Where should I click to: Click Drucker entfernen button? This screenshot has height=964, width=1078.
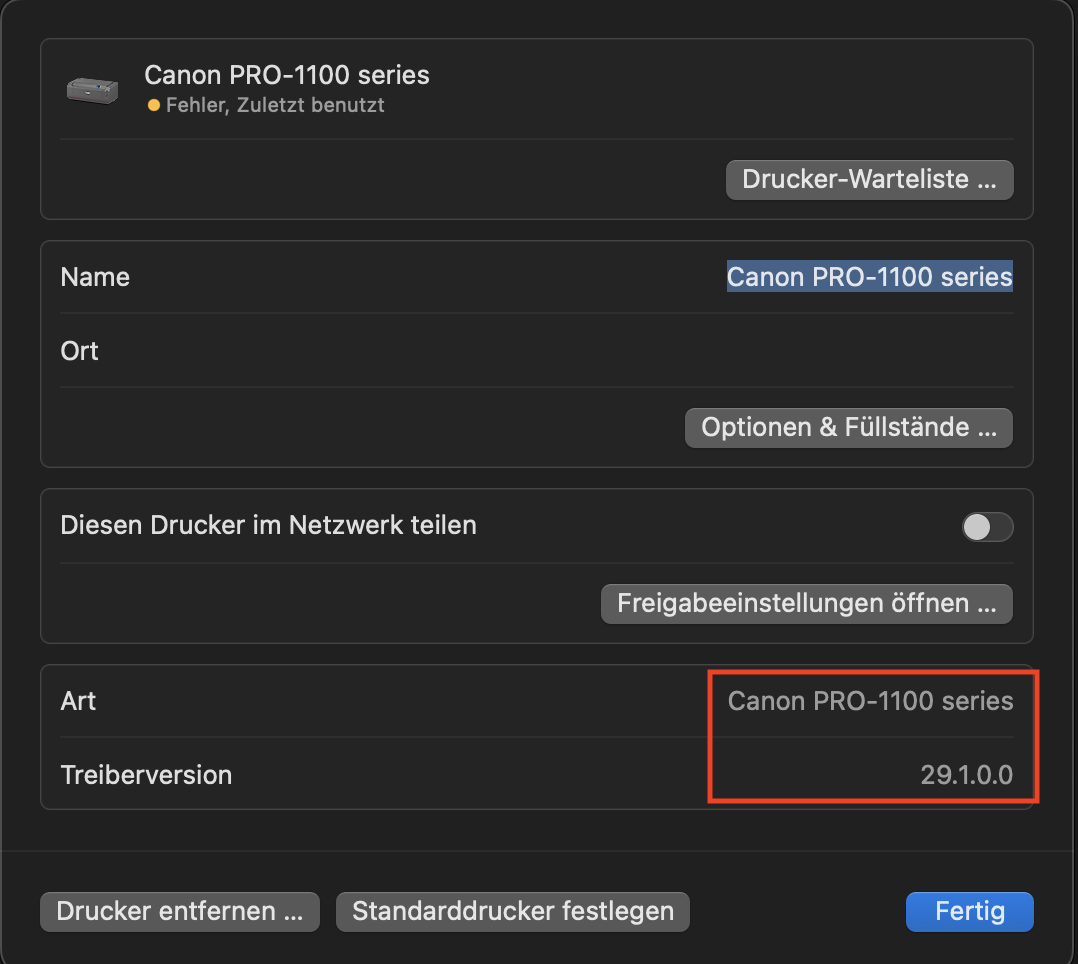[x=180, y=912]
